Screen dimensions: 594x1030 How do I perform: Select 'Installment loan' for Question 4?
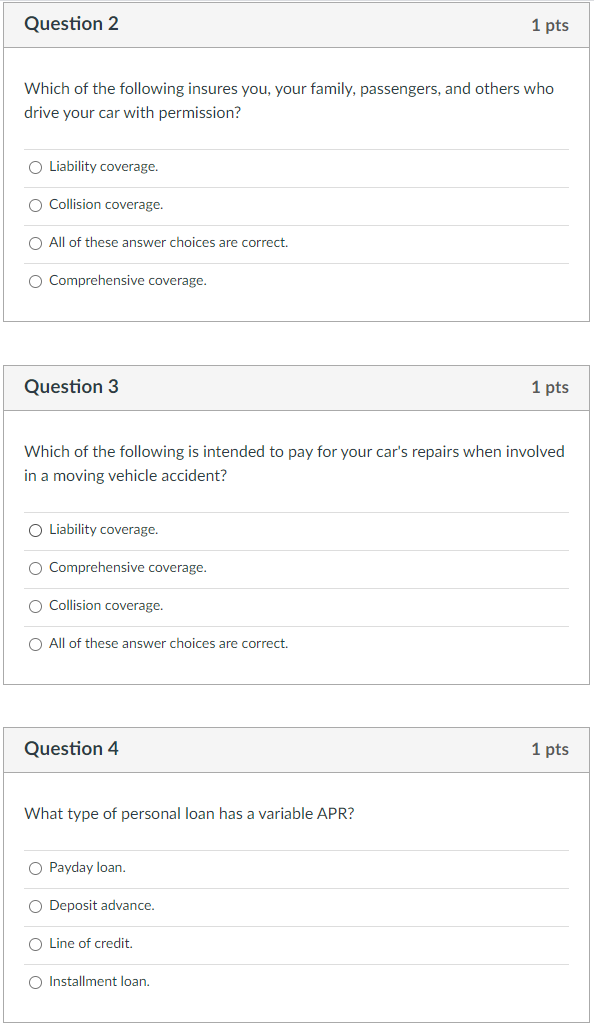pos(35,982)
